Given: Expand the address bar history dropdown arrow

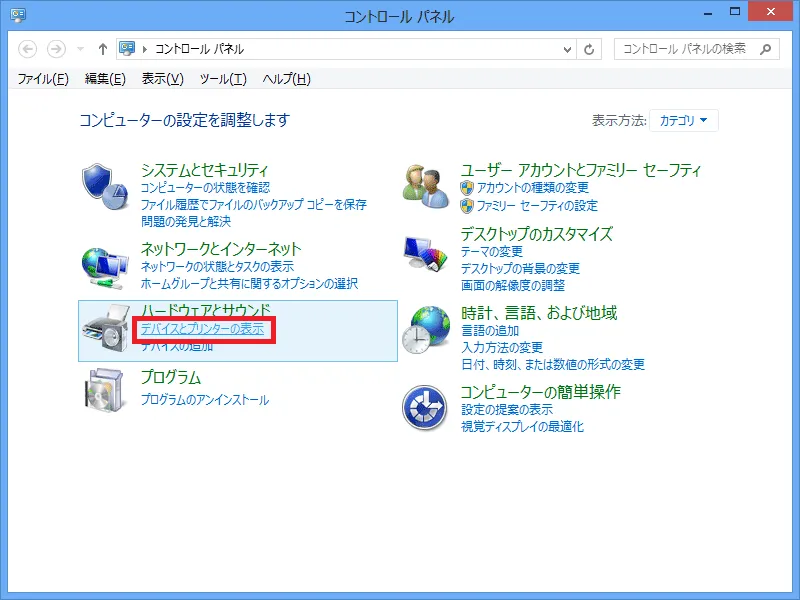Looking at the screenshot, I should [567, 49].
